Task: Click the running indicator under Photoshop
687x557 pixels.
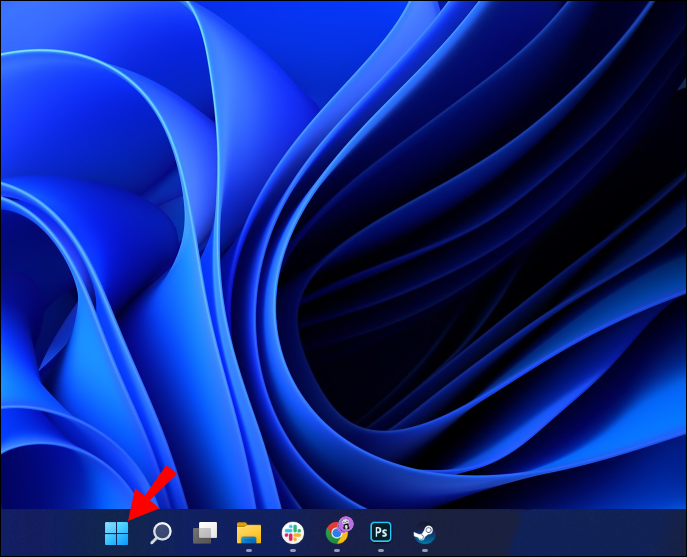Action: click(x=381, y=550)
